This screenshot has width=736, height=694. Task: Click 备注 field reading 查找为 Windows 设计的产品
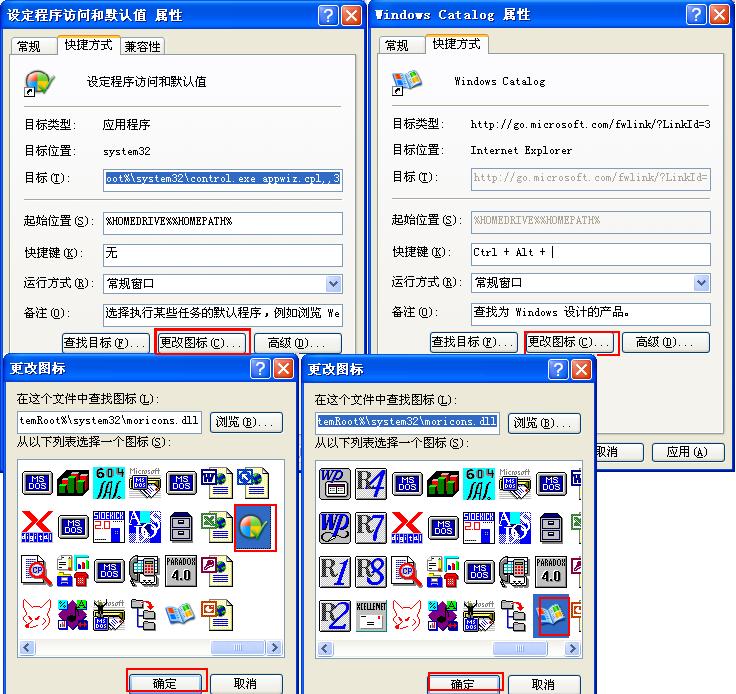click(x=591, y=313)
